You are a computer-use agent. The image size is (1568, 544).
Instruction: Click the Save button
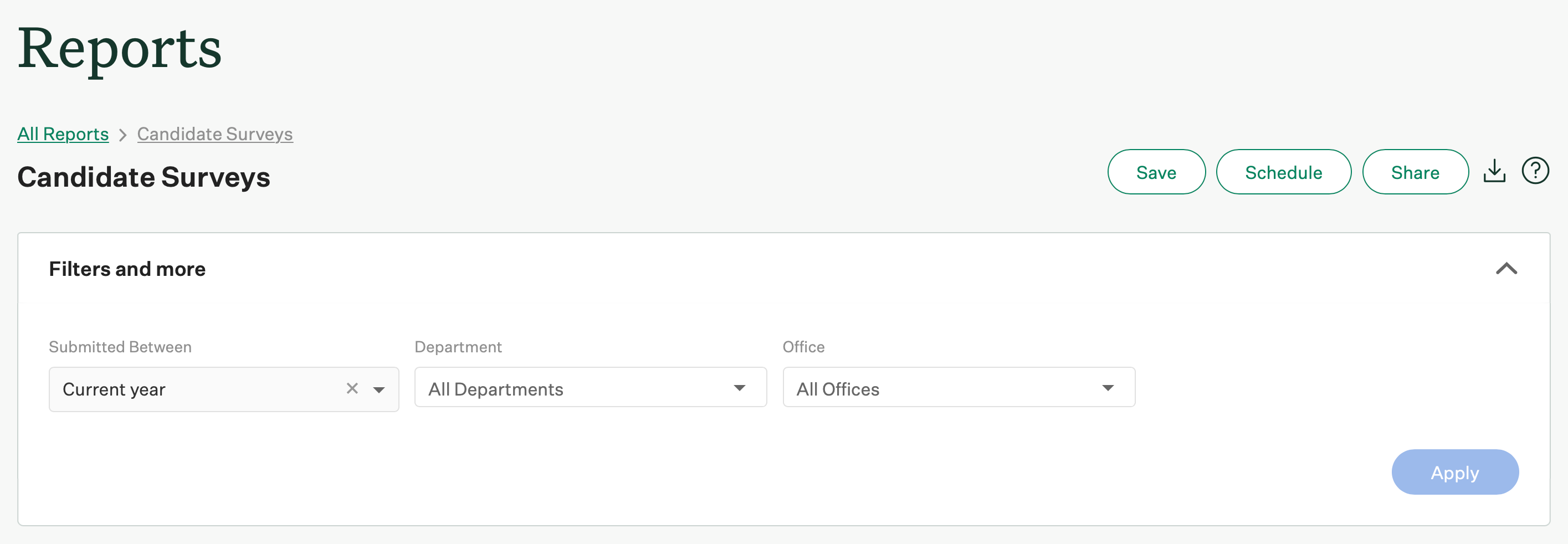pyautogui.click(x=1156, y=172)
